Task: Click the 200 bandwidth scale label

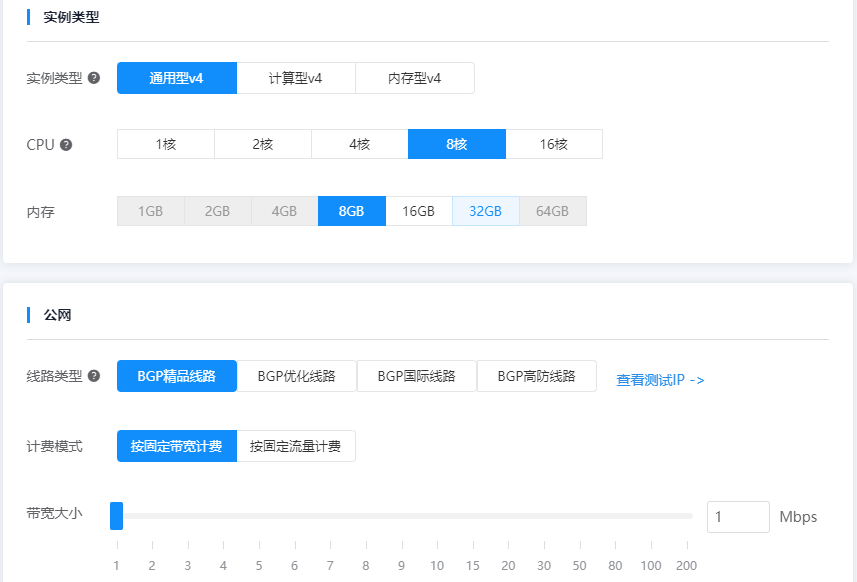Action: (x=686, y=566)
